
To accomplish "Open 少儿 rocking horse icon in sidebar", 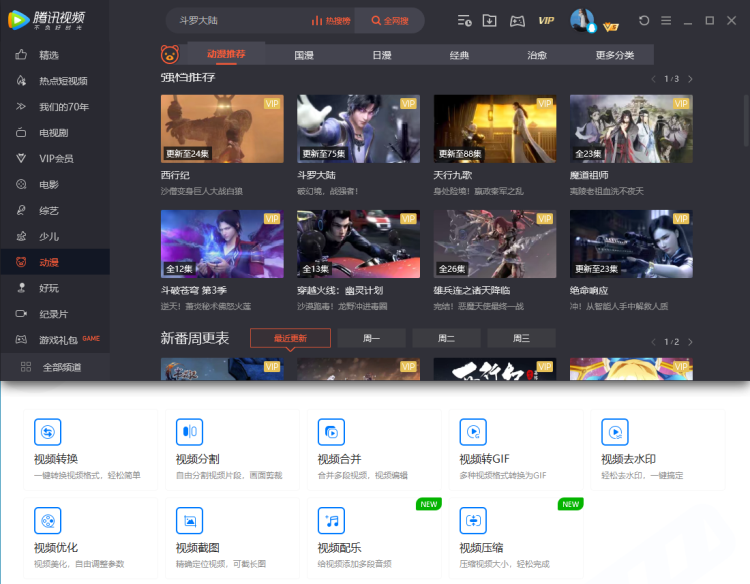I will 21,236.
